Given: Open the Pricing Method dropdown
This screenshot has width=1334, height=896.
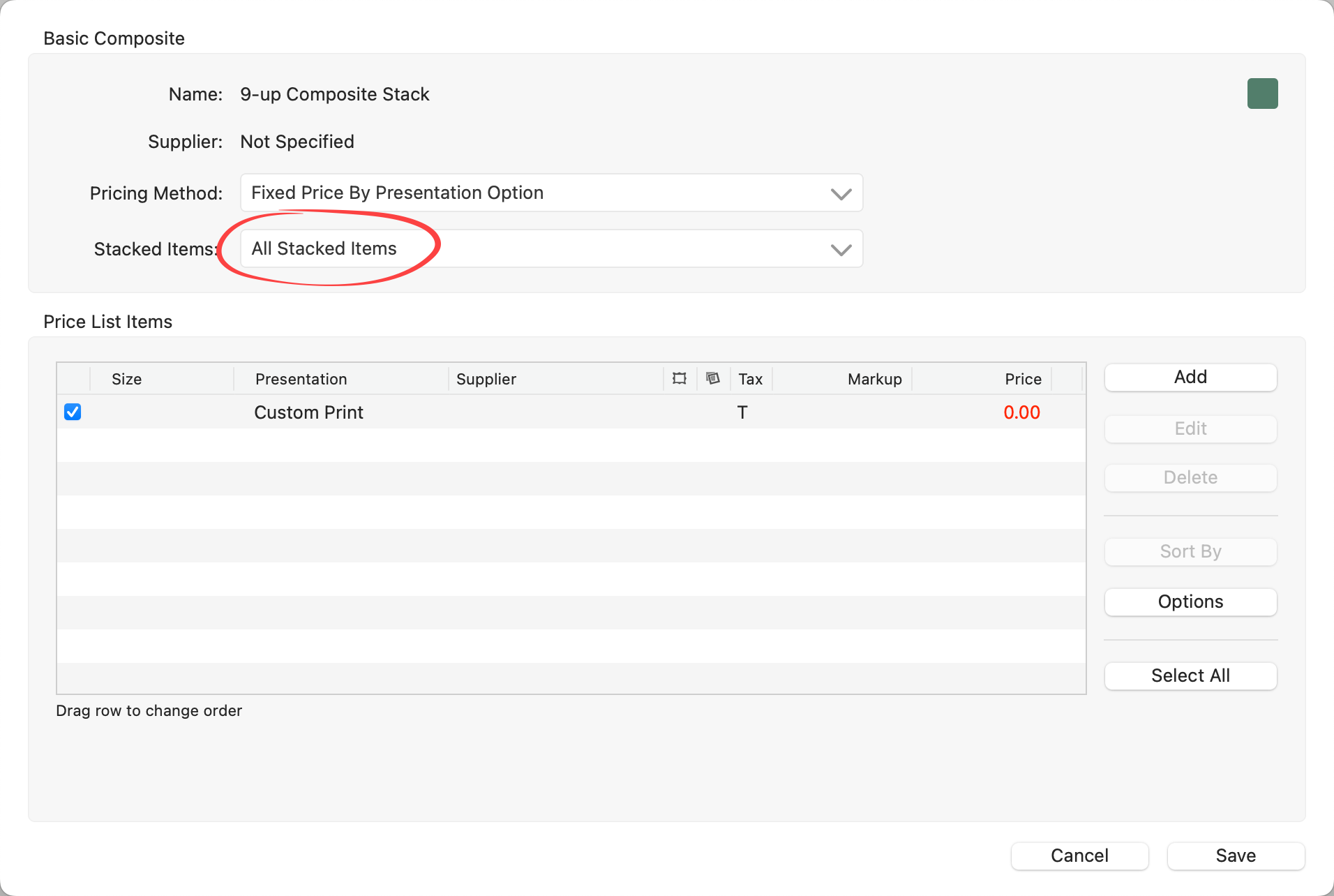Looking at the screenshot, I should [551, 193].
